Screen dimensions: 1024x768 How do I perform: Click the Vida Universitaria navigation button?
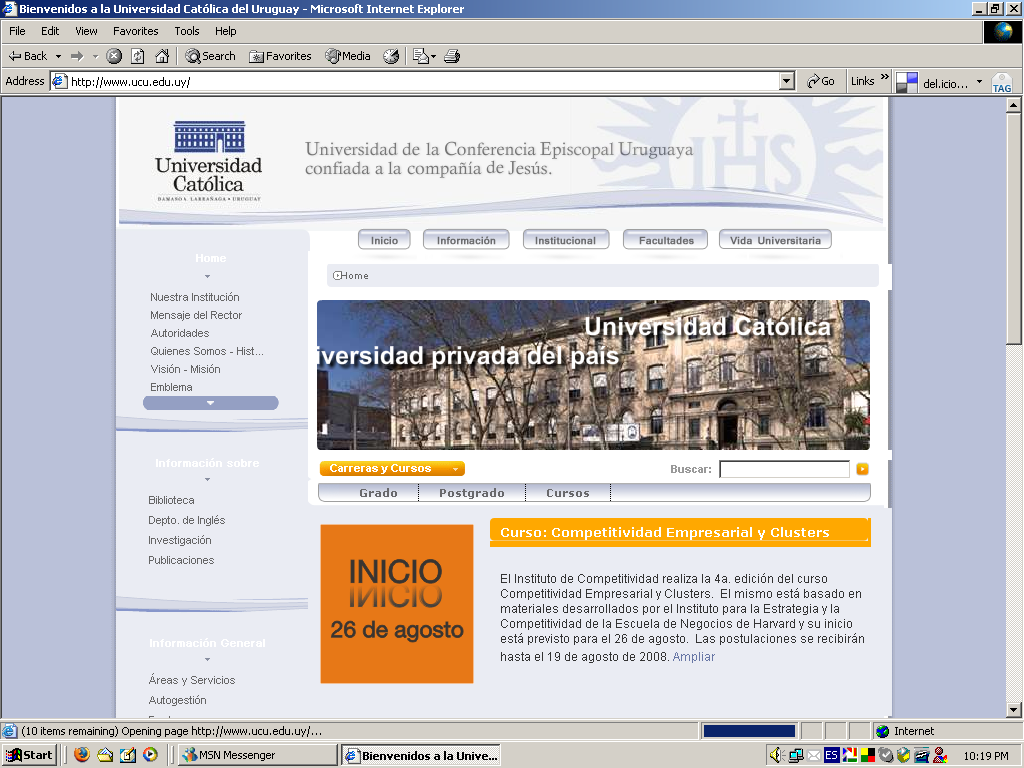click(x=775, y=240)
